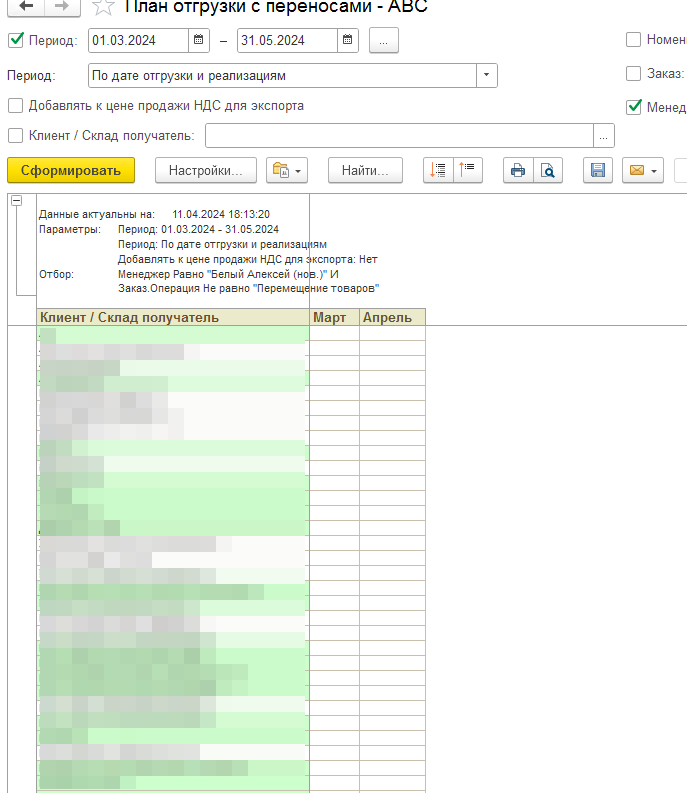Open report variants dropdown menu

pyautogui.click(x=287, y=171)
